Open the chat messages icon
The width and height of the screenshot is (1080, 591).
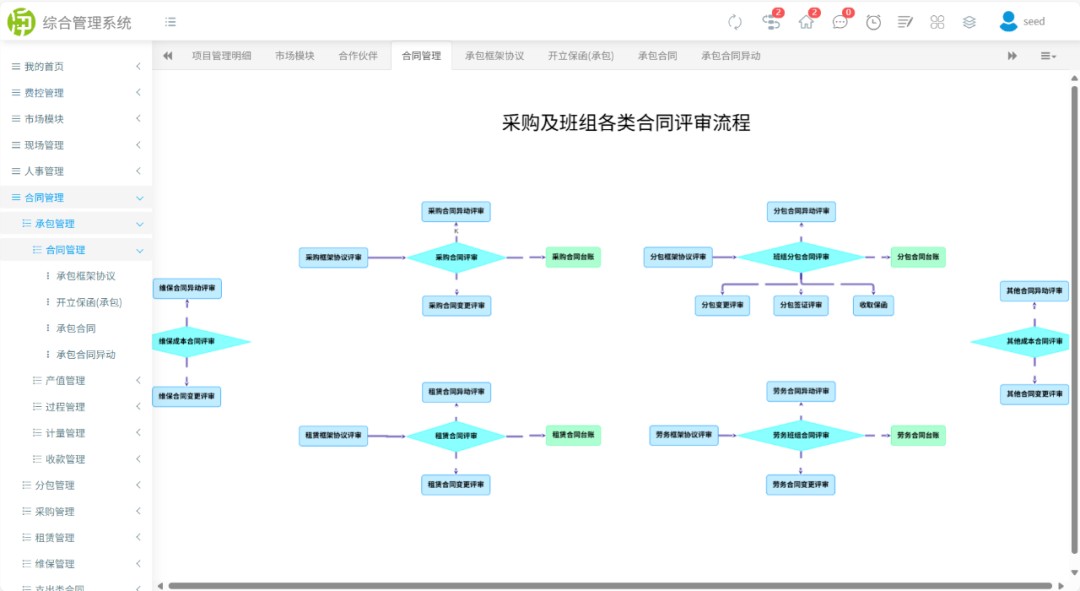coord(840,22)
